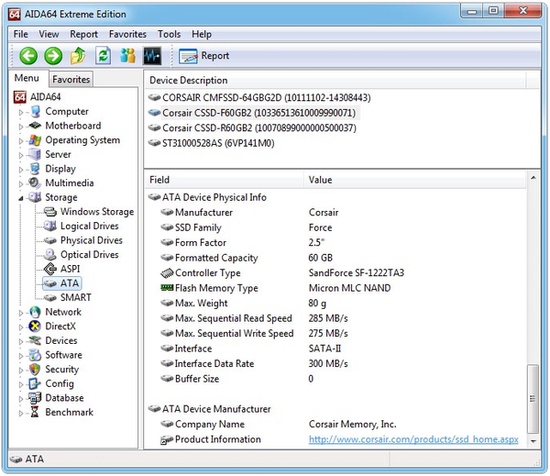Expand the Computer tree node
550x476 pixels.
coord(21,112)
